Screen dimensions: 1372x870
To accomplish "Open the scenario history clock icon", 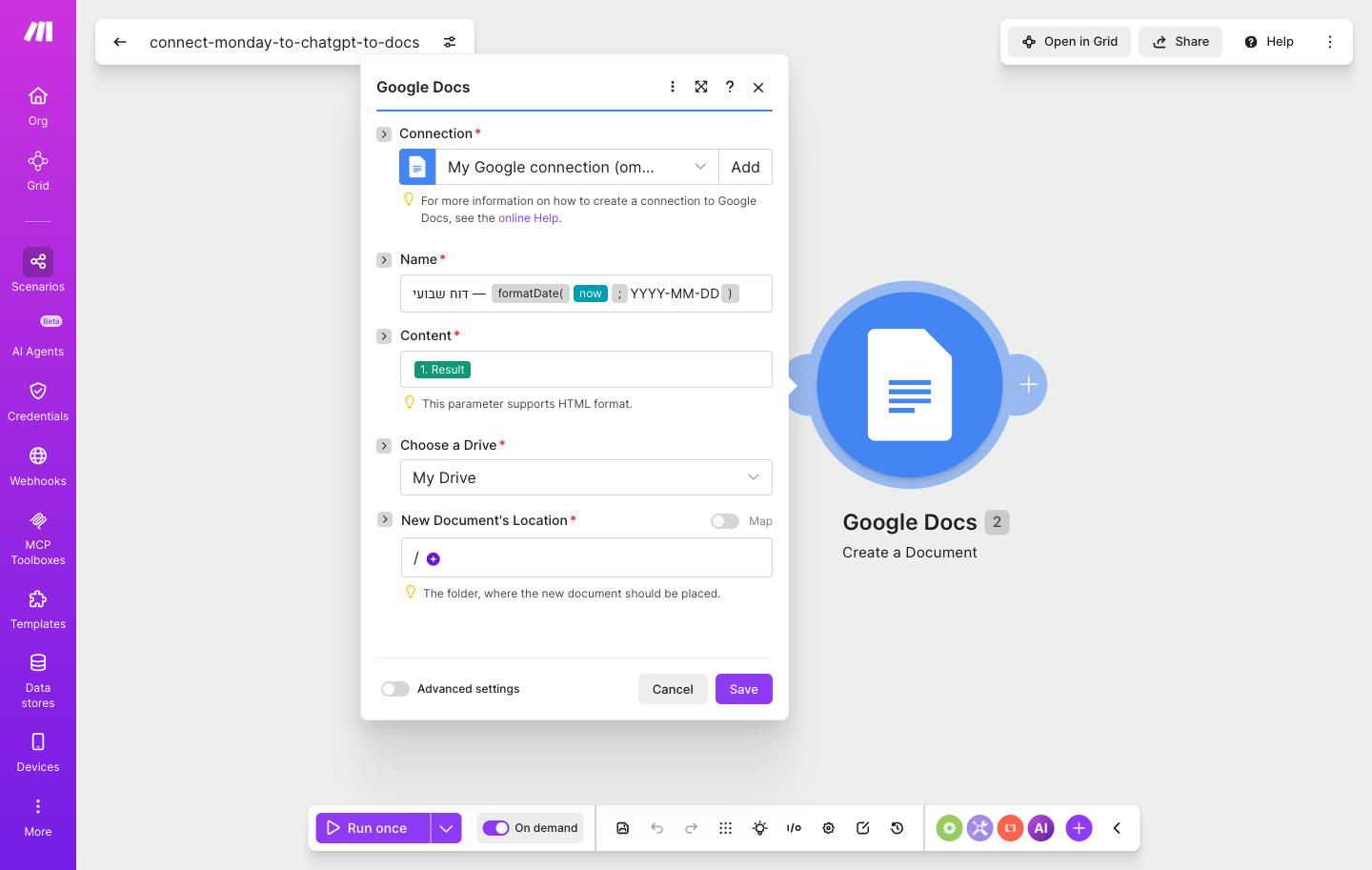I will pos(898,828).
